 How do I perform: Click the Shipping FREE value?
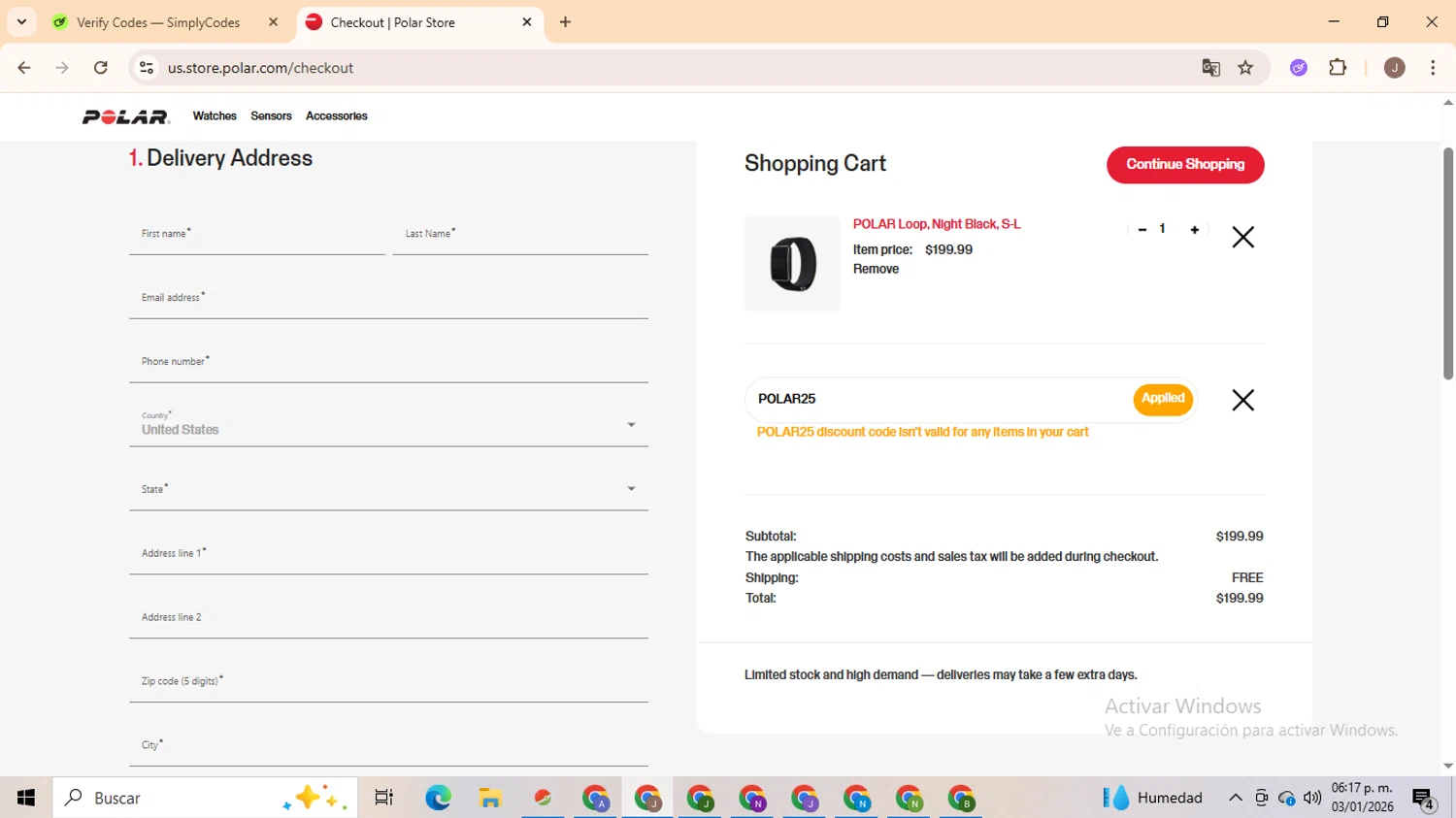[x=1247, y=578]
